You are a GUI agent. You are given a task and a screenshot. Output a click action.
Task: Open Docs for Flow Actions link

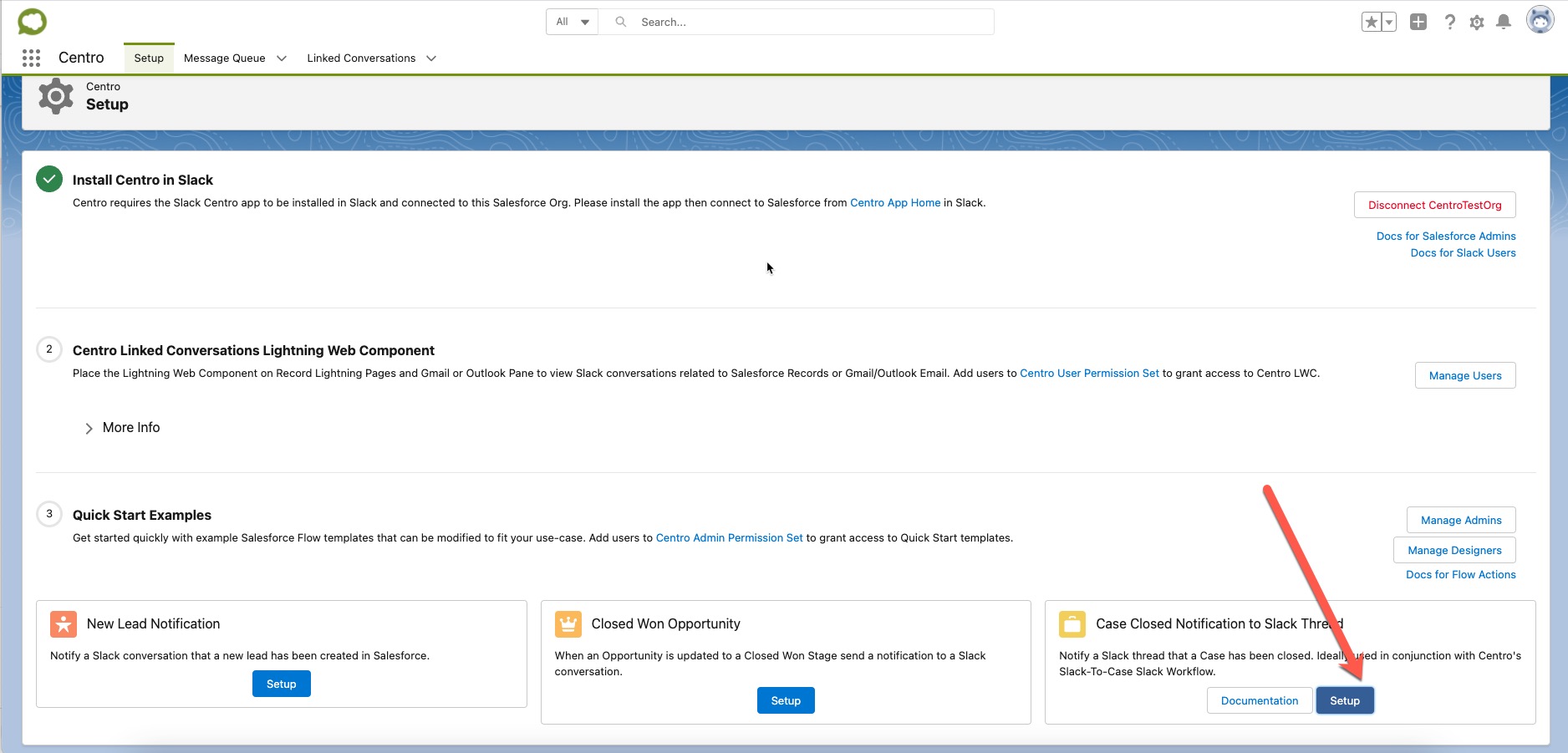(1461, 575)
